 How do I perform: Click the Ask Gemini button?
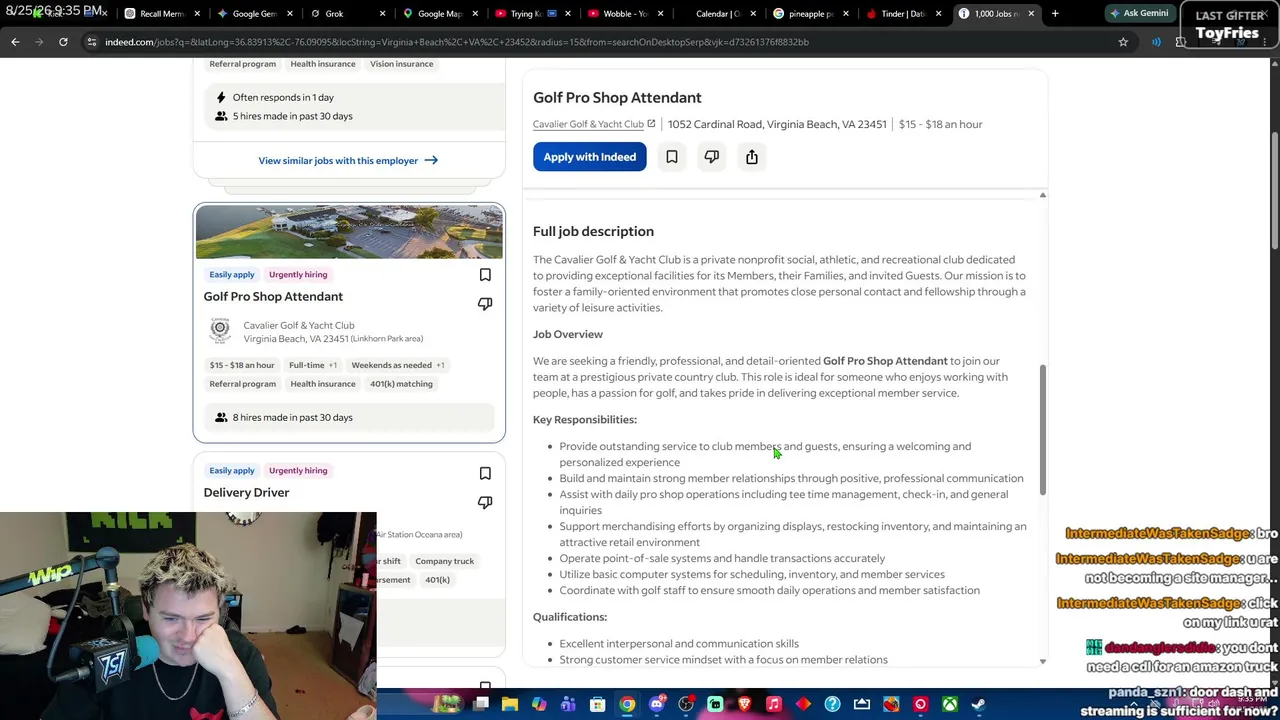pyautogui.click(x=1139, y=14)
